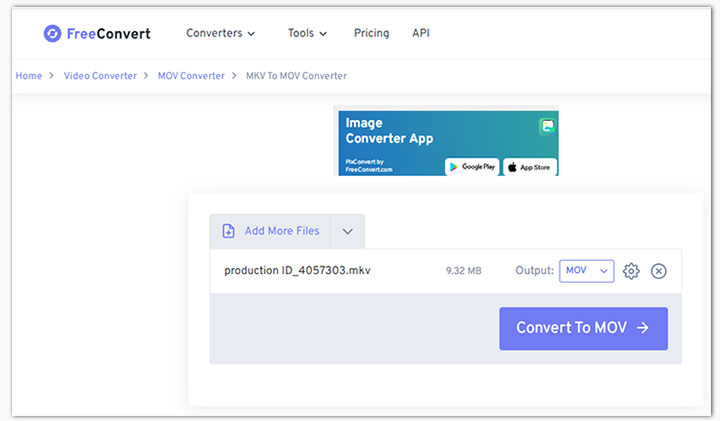Viewport: 720px width, 421px height.
Task: Go to the Pricing page
Action: 371,33
